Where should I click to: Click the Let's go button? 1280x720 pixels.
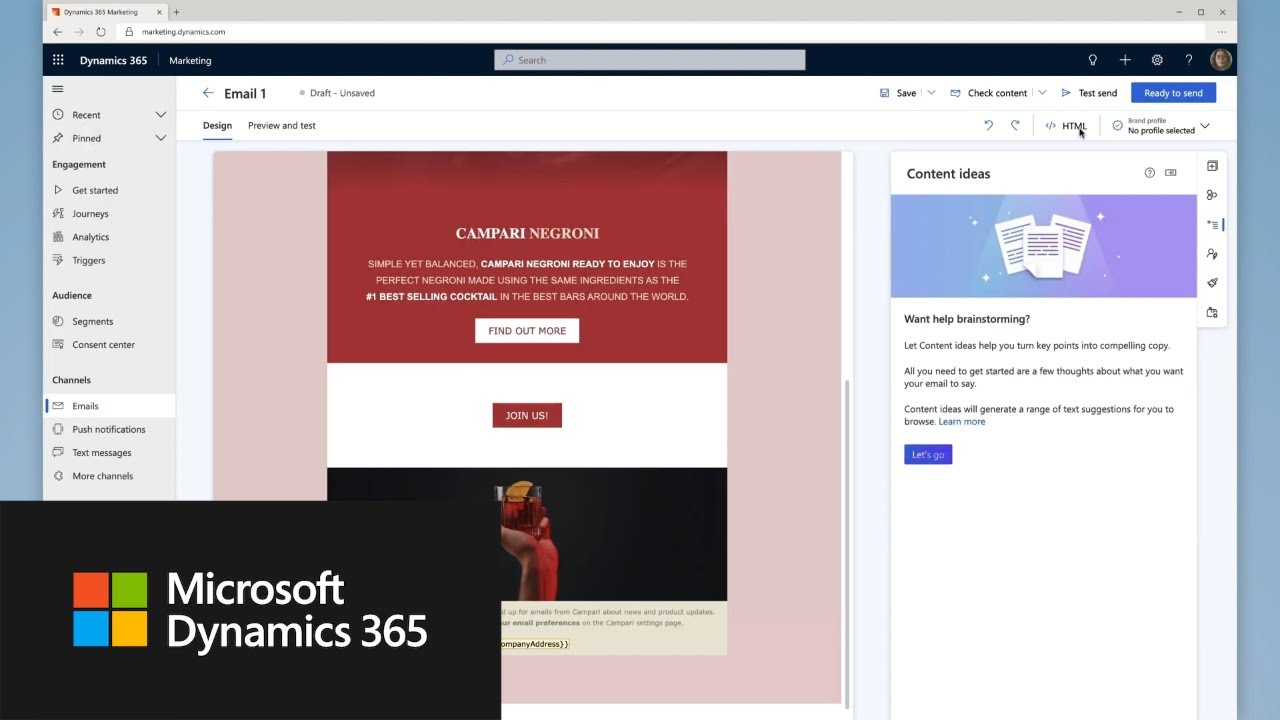coord(928,454)
